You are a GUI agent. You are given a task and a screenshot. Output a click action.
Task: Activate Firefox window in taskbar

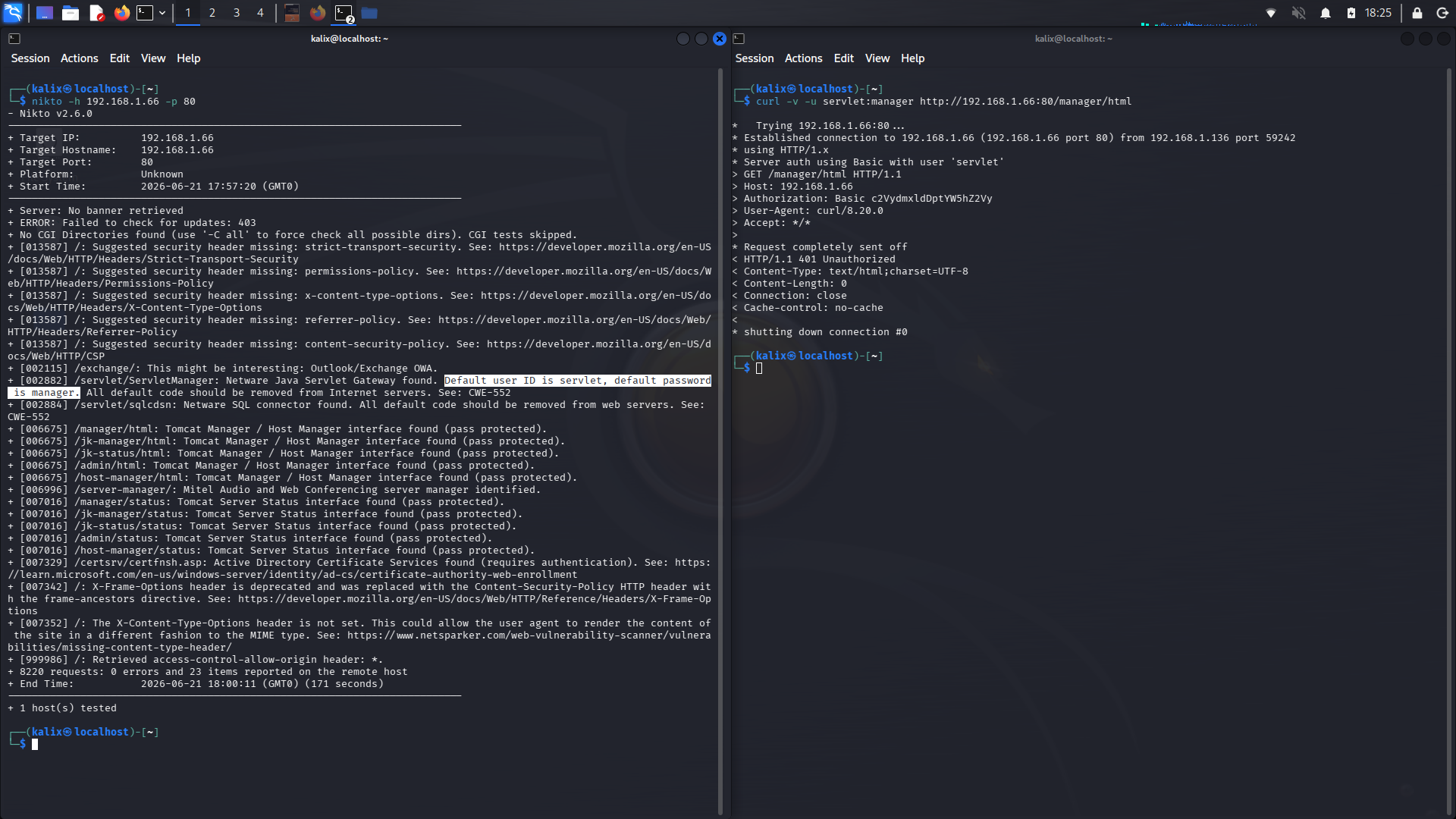(318, 13)
